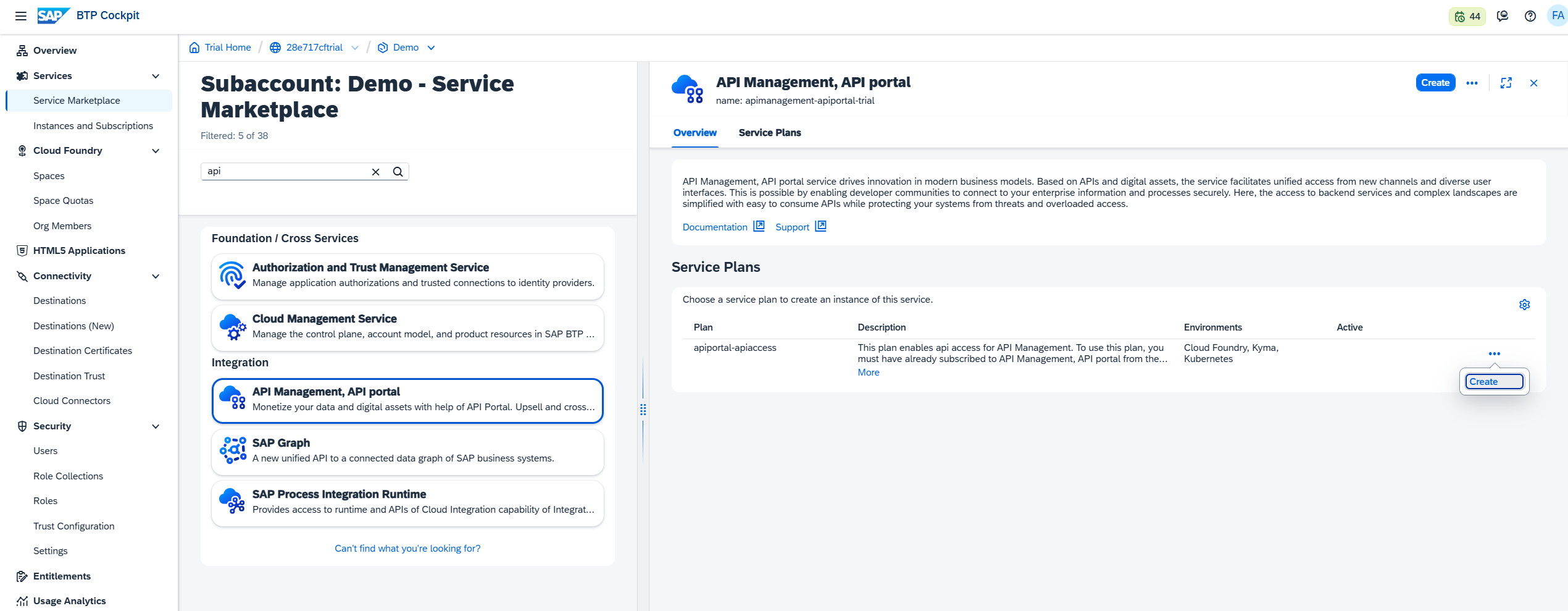Open table settings gear in Service Plans

[1524, 305]
